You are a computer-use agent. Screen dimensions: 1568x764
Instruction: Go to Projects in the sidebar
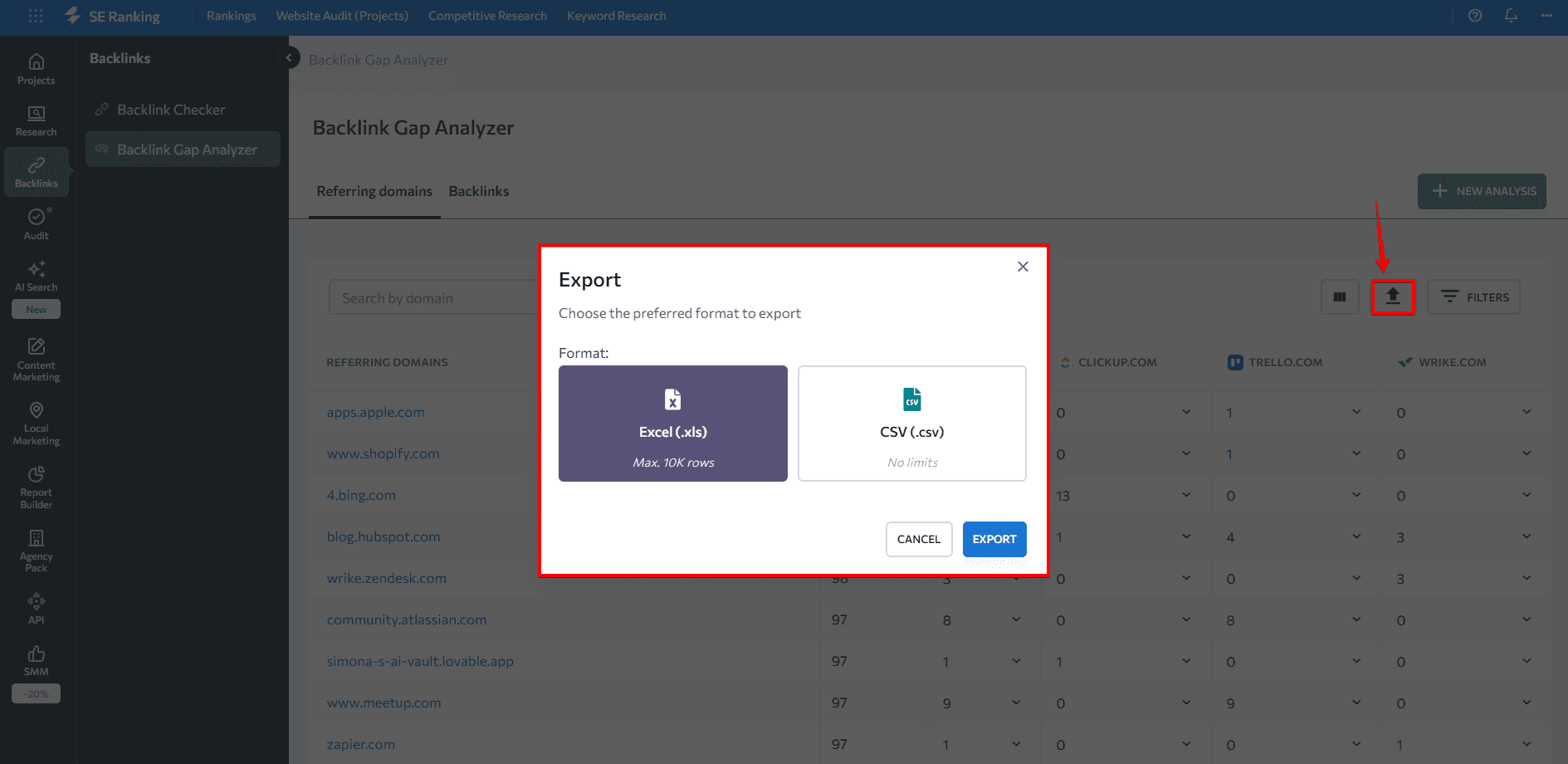[x=37, y=70]
